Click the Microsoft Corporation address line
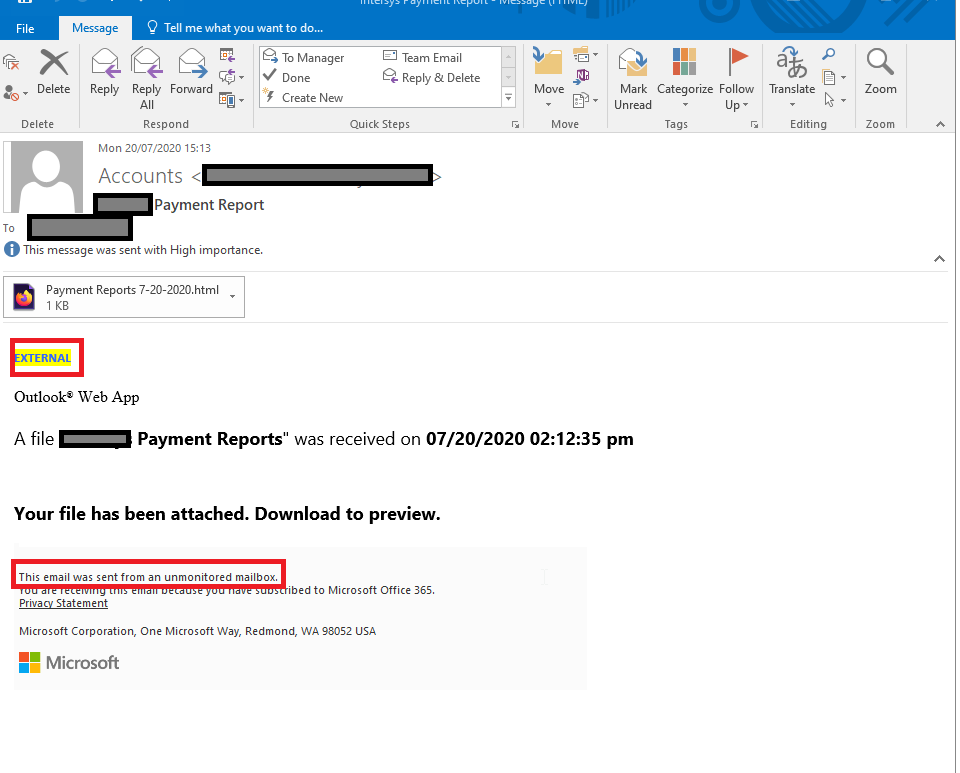 tap(197, 631)
